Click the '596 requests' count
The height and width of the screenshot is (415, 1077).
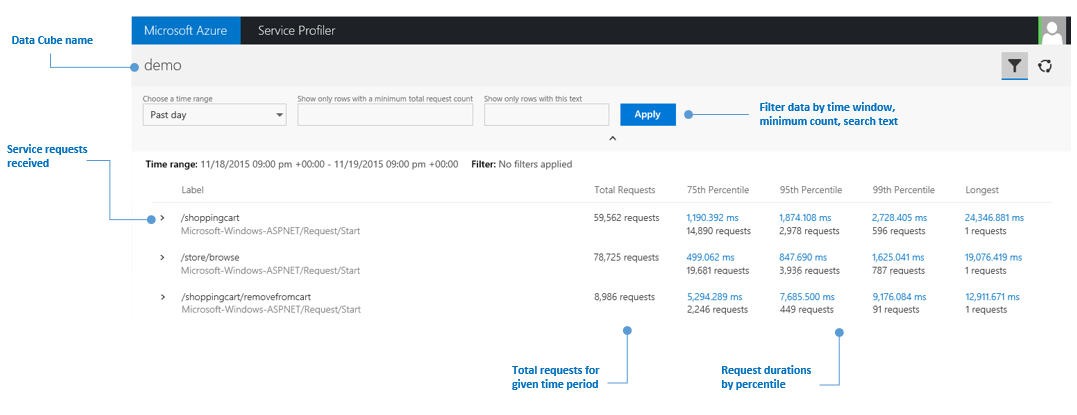898,231
